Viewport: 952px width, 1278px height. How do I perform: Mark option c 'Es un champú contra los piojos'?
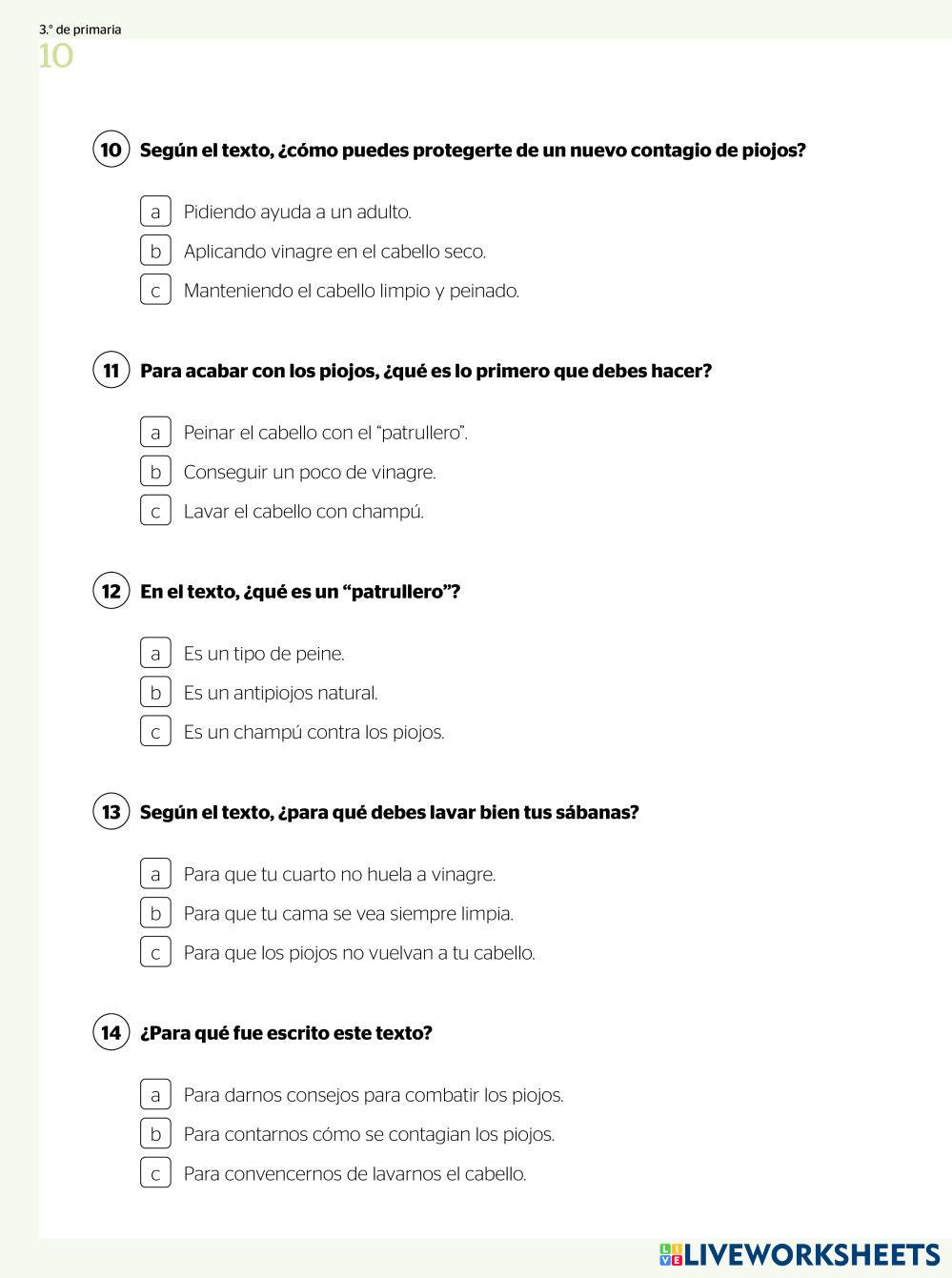coord(155,731)
